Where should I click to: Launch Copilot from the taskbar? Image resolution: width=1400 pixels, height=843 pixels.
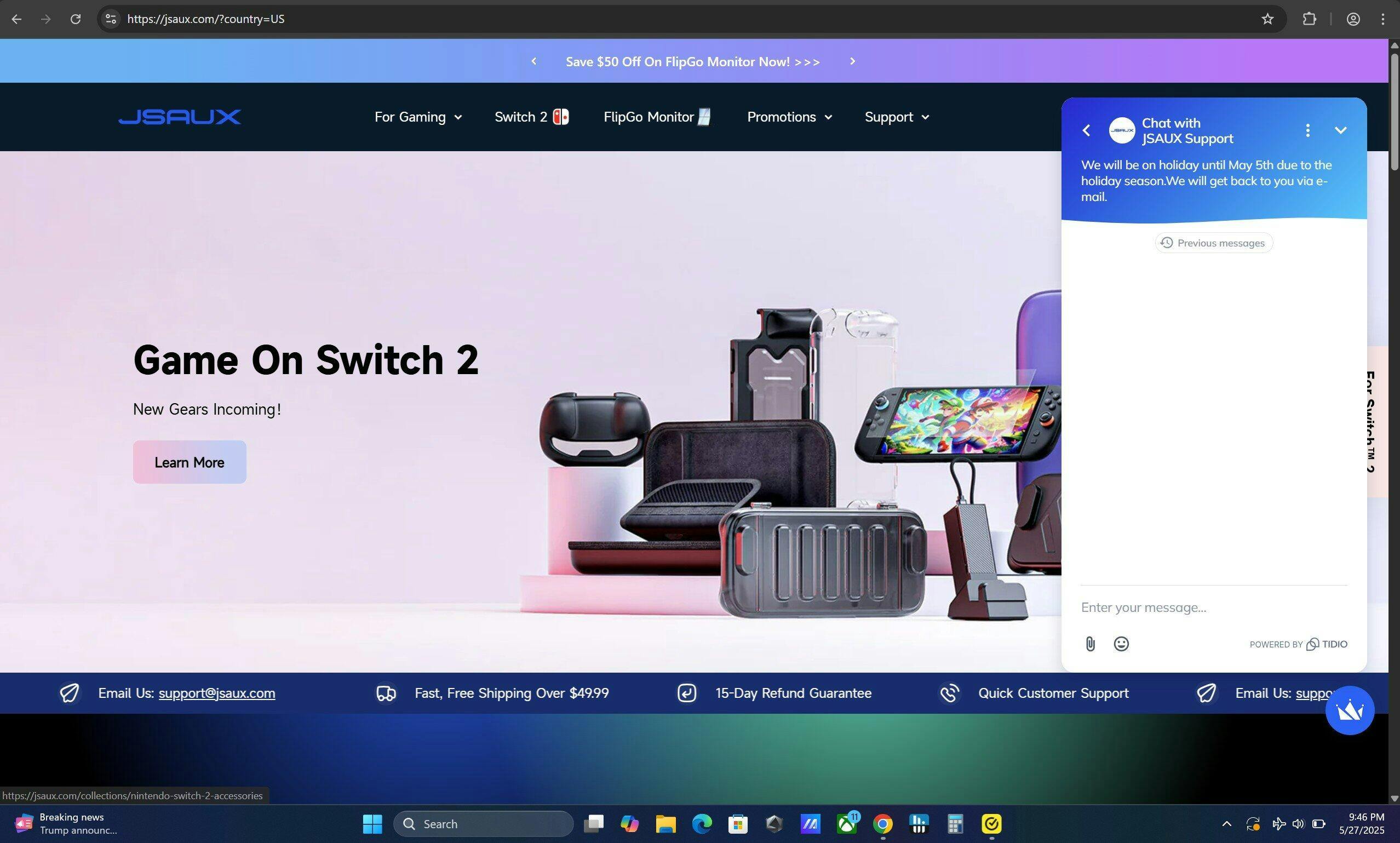tap(629, 824)
